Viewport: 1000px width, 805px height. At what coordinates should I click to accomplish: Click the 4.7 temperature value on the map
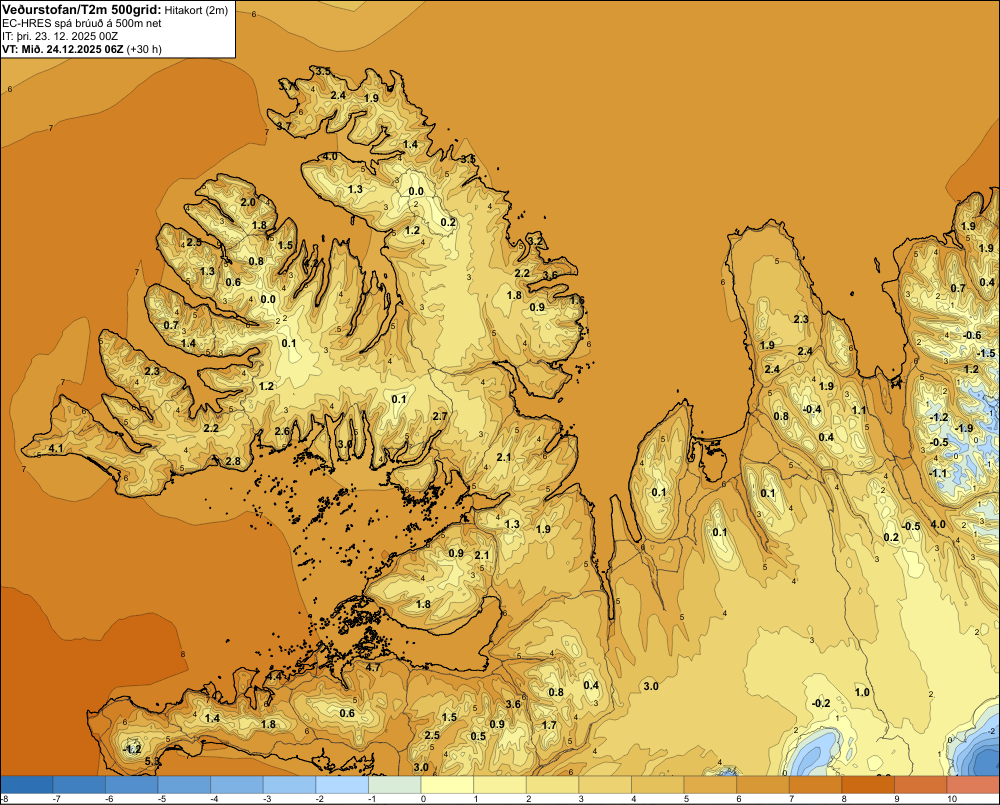[372, 667]
